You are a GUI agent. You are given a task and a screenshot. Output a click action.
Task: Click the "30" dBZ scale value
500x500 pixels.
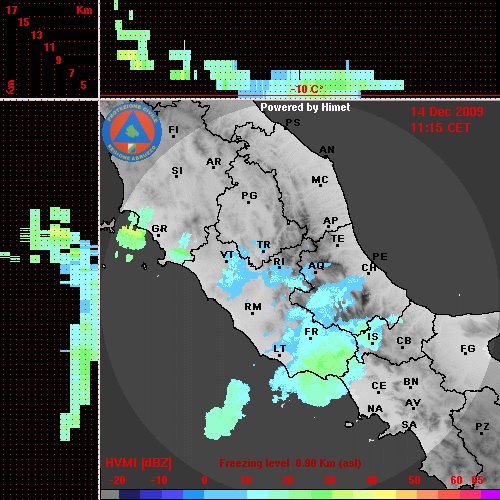[329, 480]
